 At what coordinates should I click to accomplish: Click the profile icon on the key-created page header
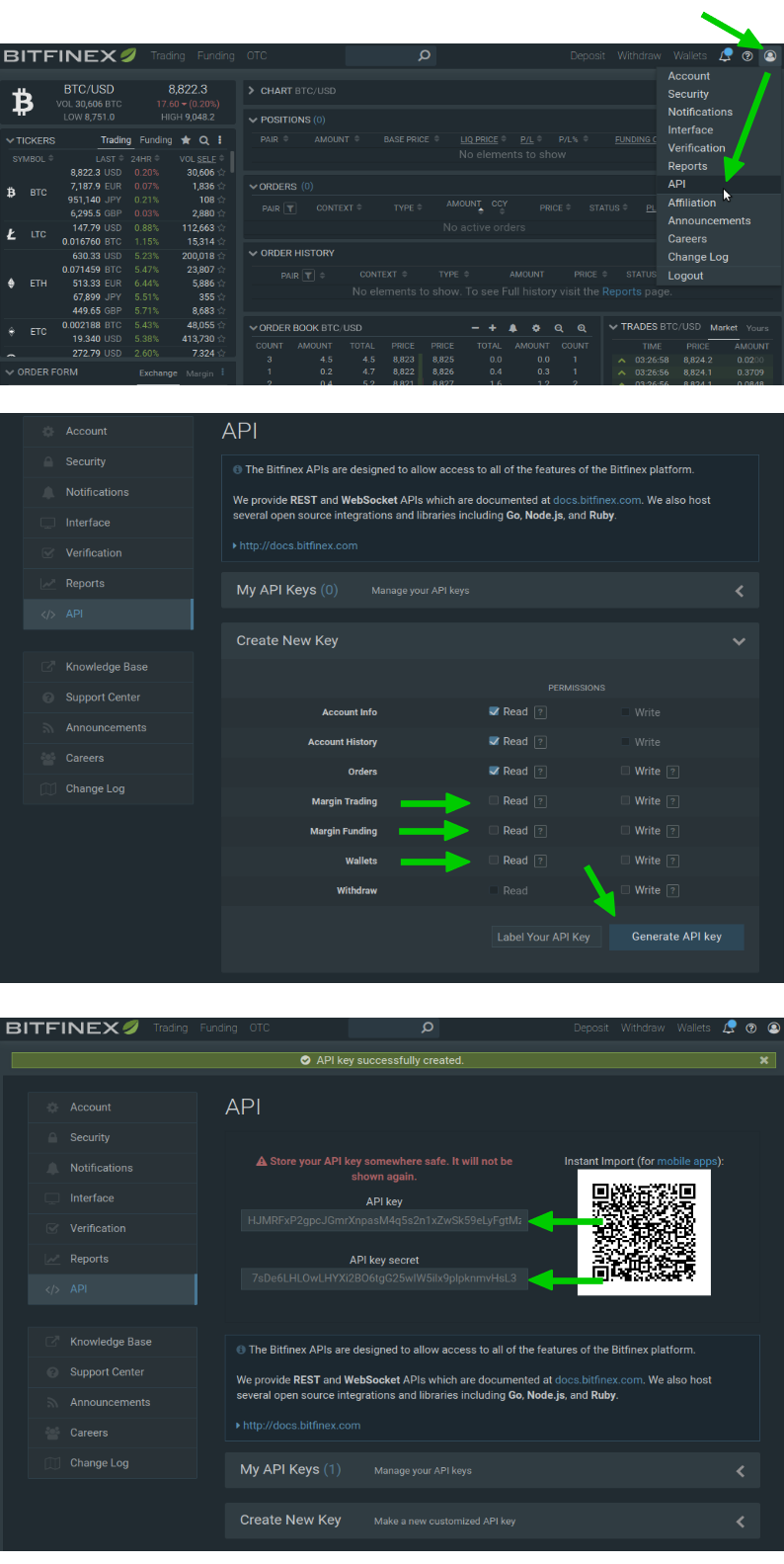[x=773, y=1028]
